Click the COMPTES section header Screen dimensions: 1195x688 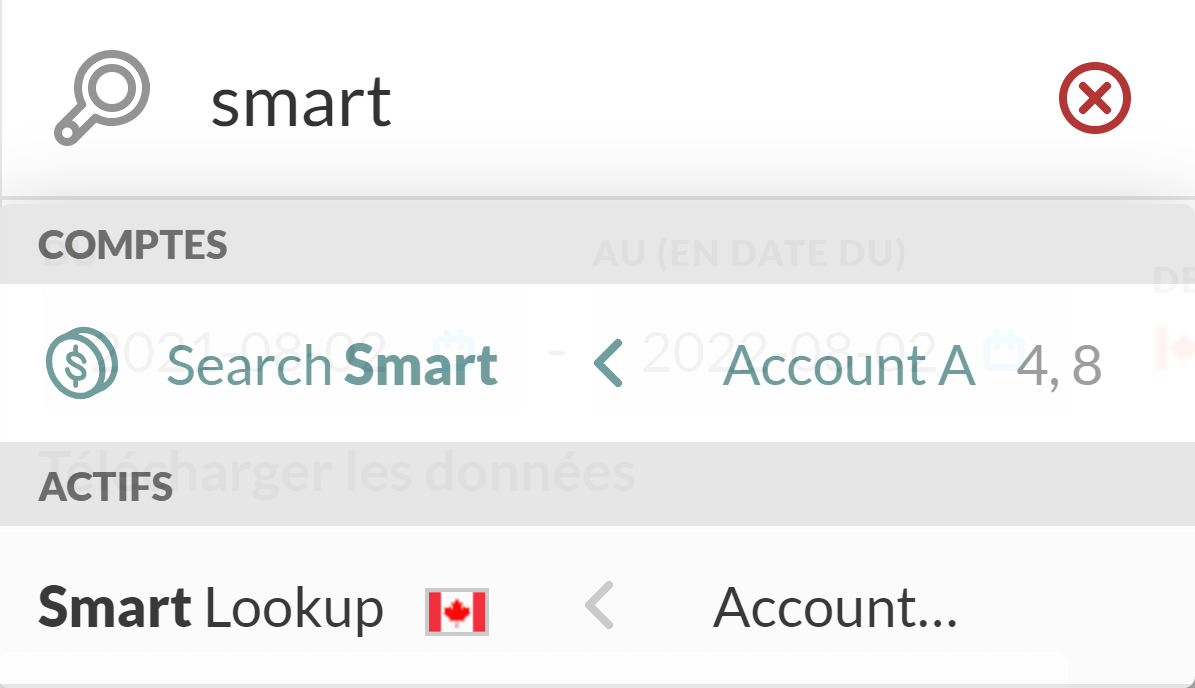(133, 245)
